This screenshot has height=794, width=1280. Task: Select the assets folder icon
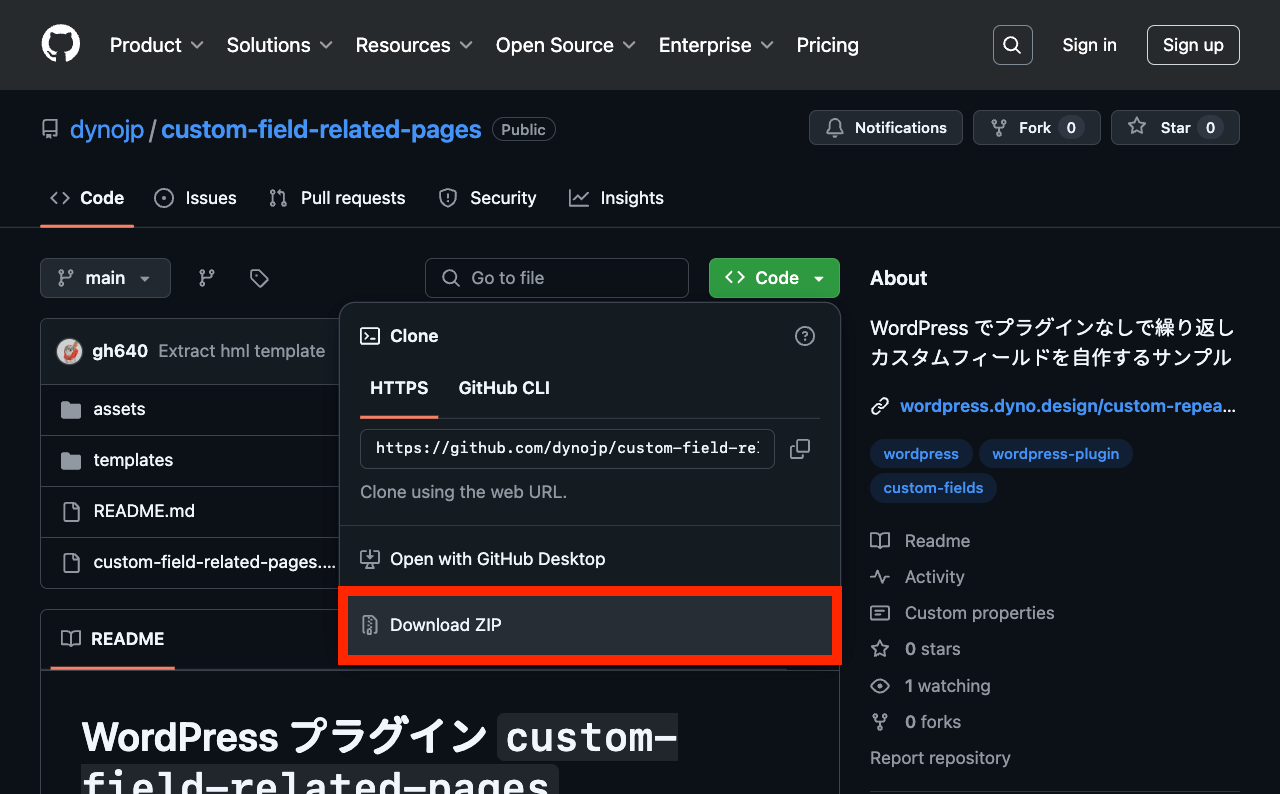tap(71, 409)
